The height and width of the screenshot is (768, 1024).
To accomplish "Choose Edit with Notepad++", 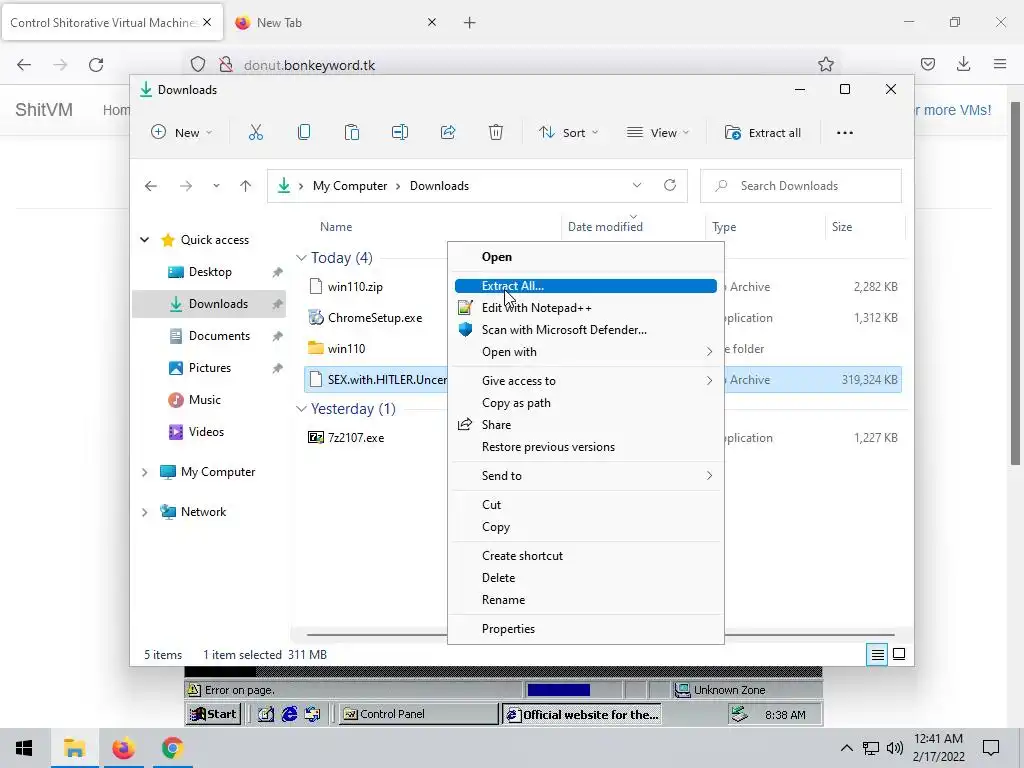I will (586, 308).
